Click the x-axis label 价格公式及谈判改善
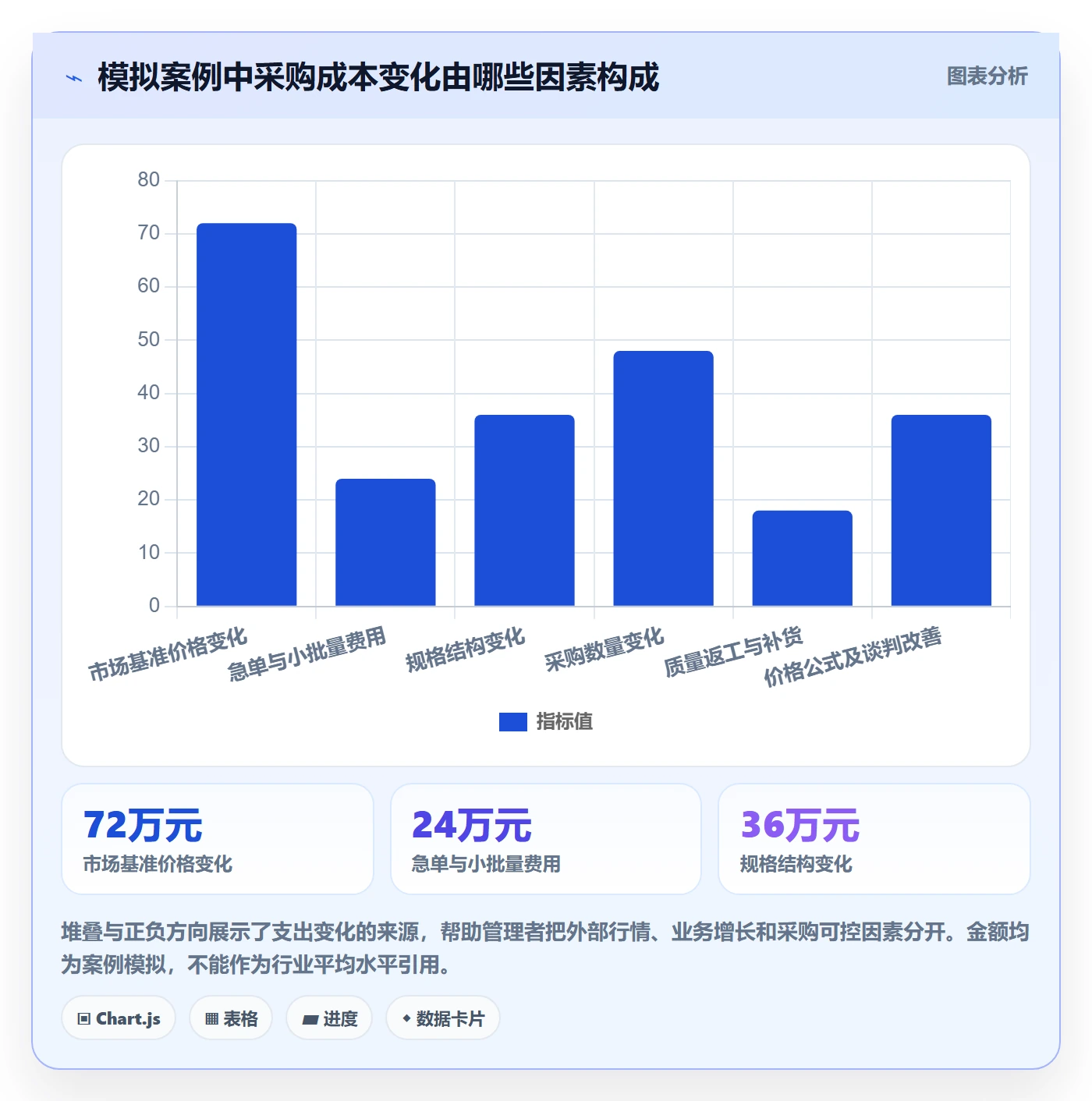 (853, 657)
